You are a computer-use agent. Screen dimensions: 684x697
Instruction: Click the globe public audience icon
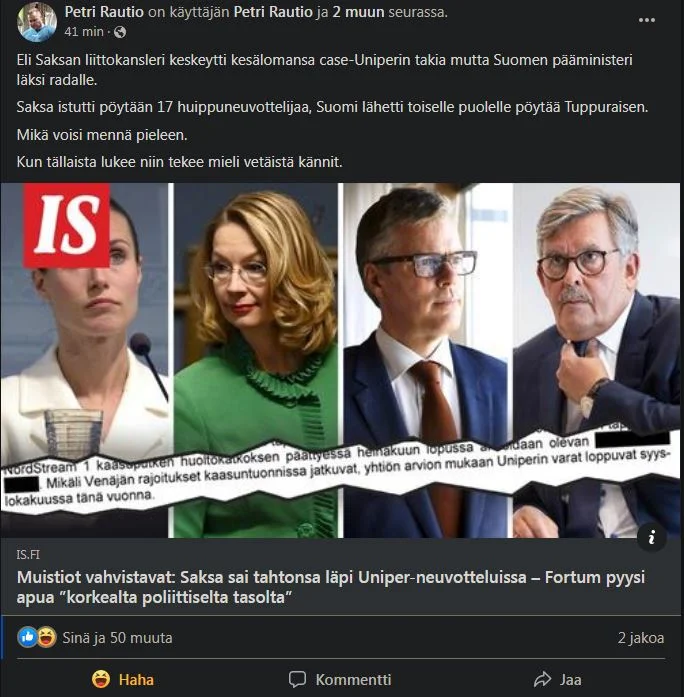point(120,31)
